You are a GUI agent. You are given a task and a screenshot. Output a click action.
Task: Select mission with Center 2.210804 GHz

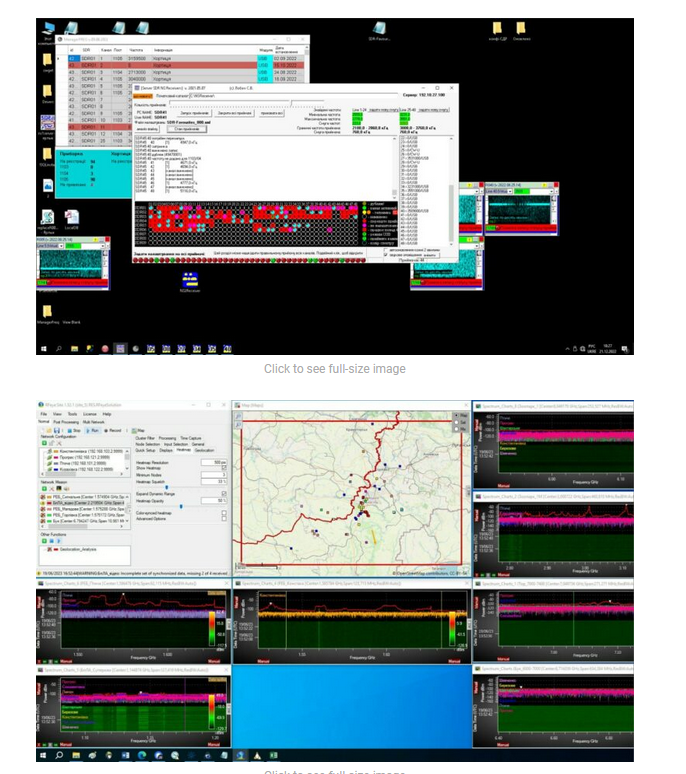click(82, 503)
